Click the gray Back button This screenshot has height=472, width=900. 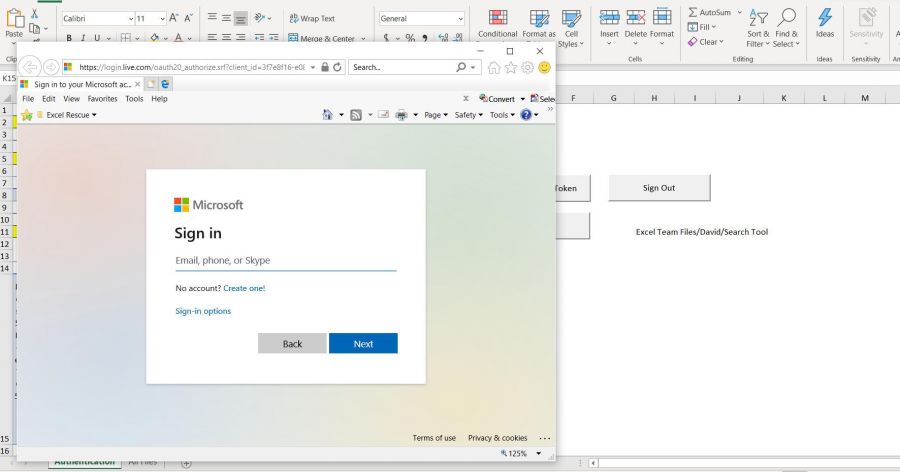[292, 343]
